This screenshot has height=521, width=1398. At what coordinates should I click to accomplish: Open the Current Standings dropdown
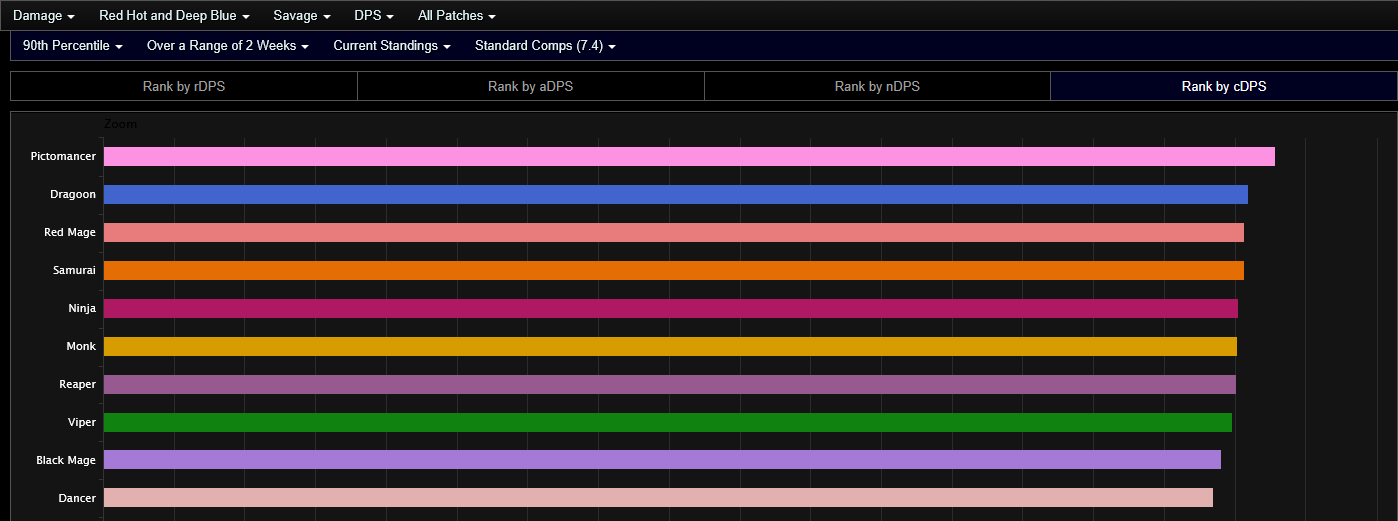coord(392,46)
